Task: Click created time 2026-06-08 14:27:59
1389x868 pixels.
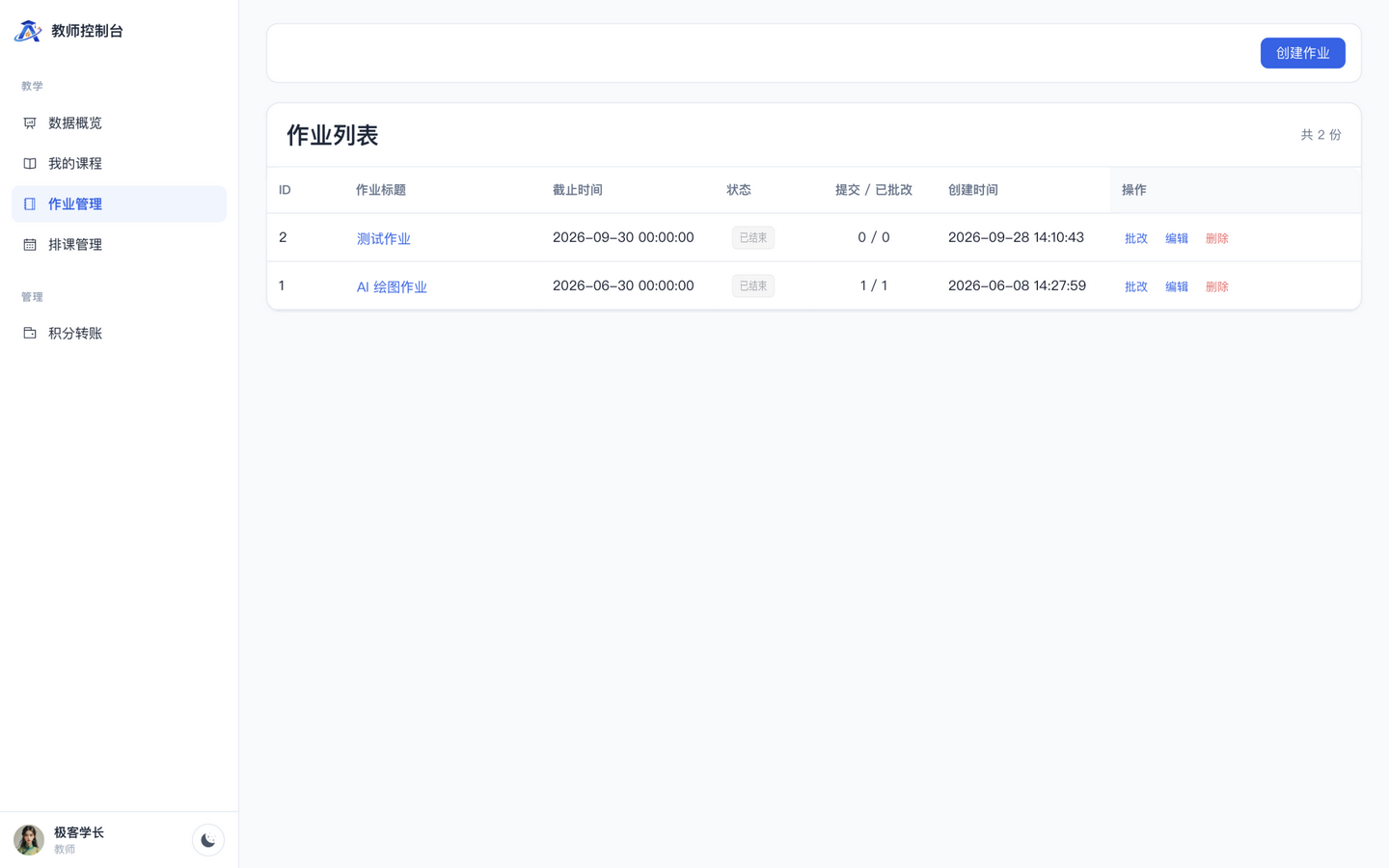Action: pos(1017,285)
